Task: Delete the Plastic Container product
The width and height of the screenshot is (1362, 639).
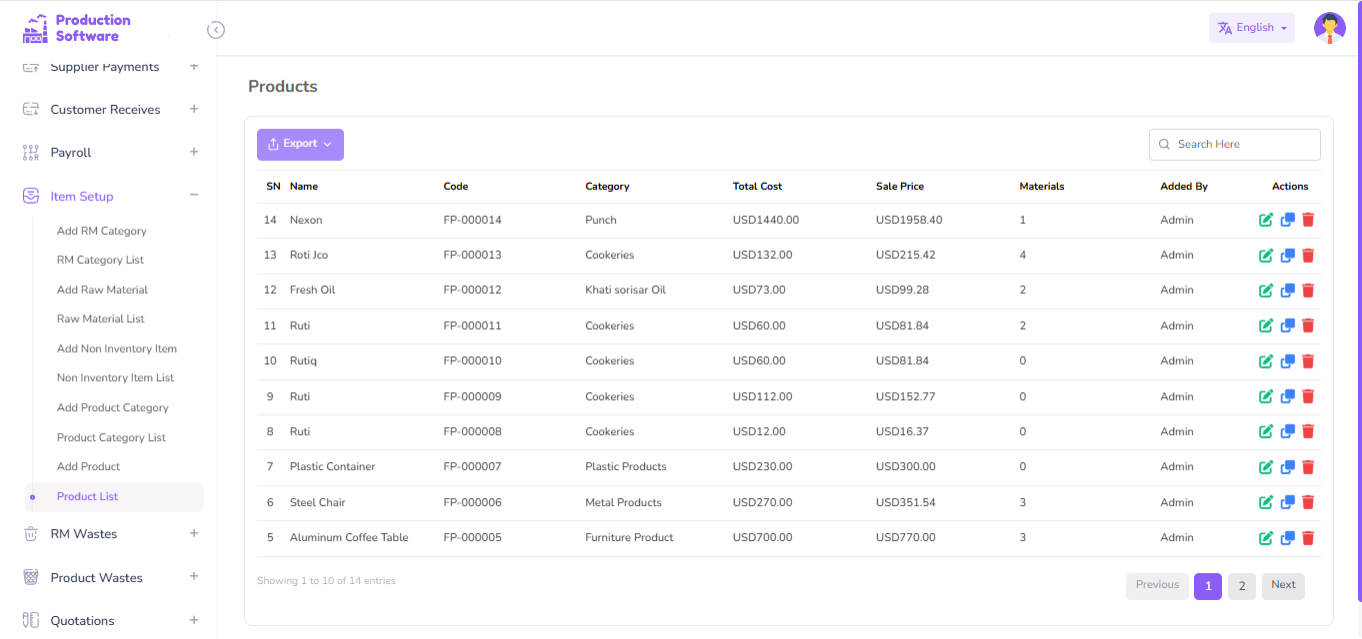Action: pyautogui.click(x=1308, y=466)
